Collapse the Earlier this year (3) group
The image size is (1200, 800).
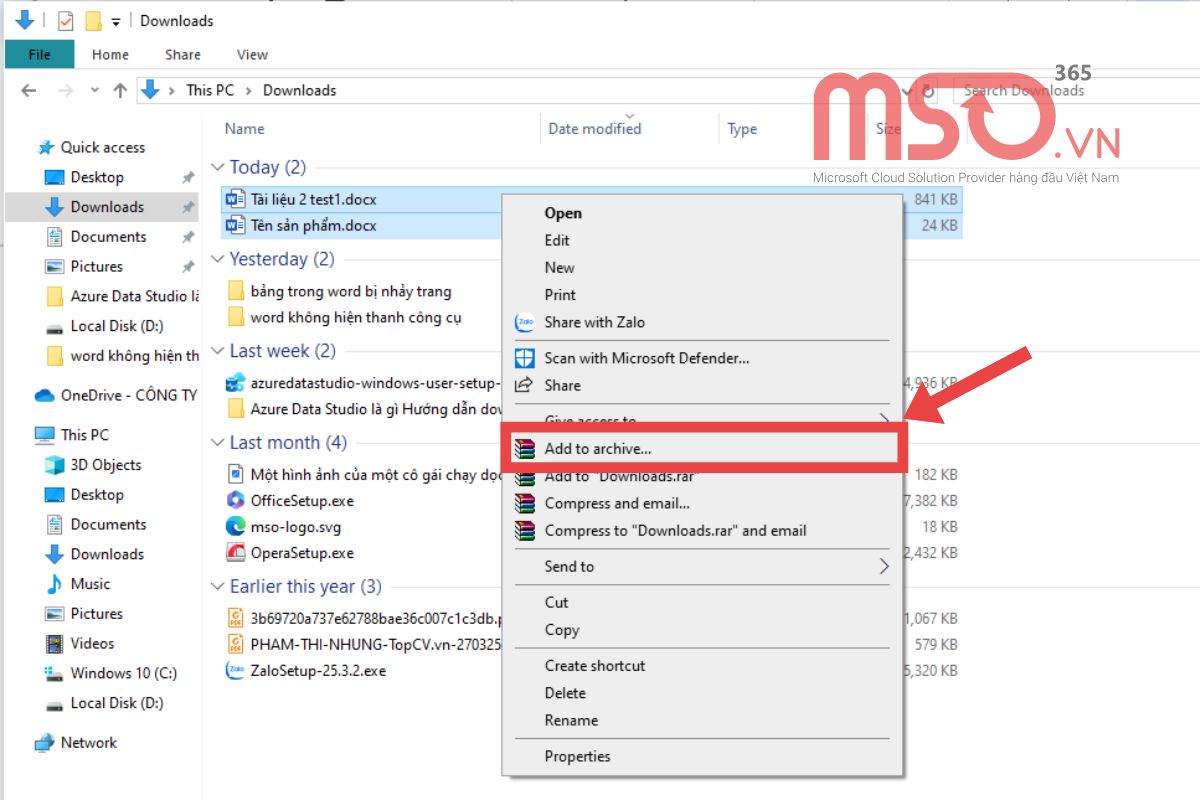click(x=218, y=586)
